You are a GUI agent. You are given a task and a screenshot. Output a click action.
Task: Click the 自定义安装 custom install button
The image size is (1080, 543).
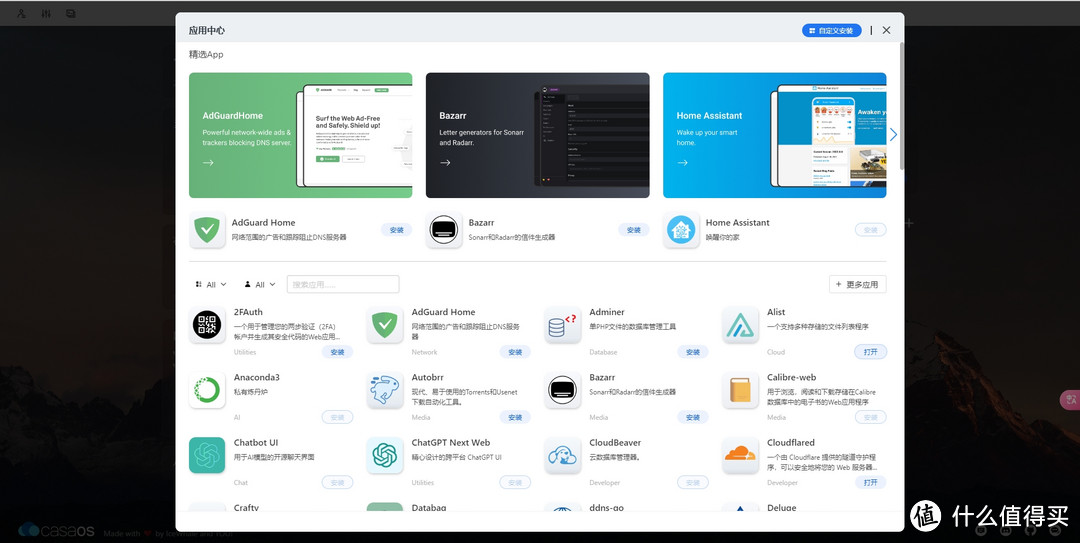831,30
